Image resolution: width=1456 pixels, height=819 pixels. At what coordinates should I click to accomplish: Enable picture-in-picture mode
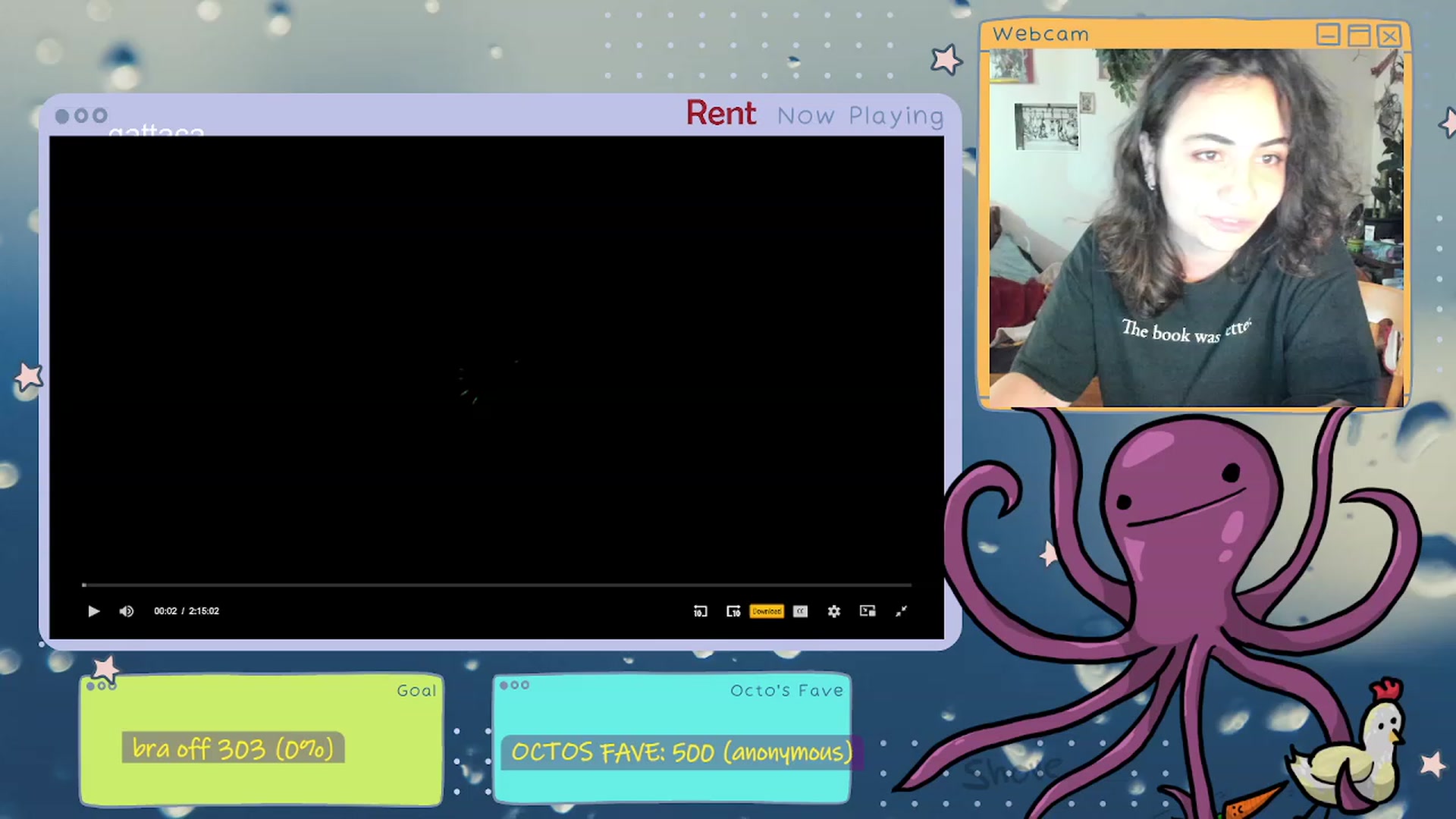tap(868, 611)
